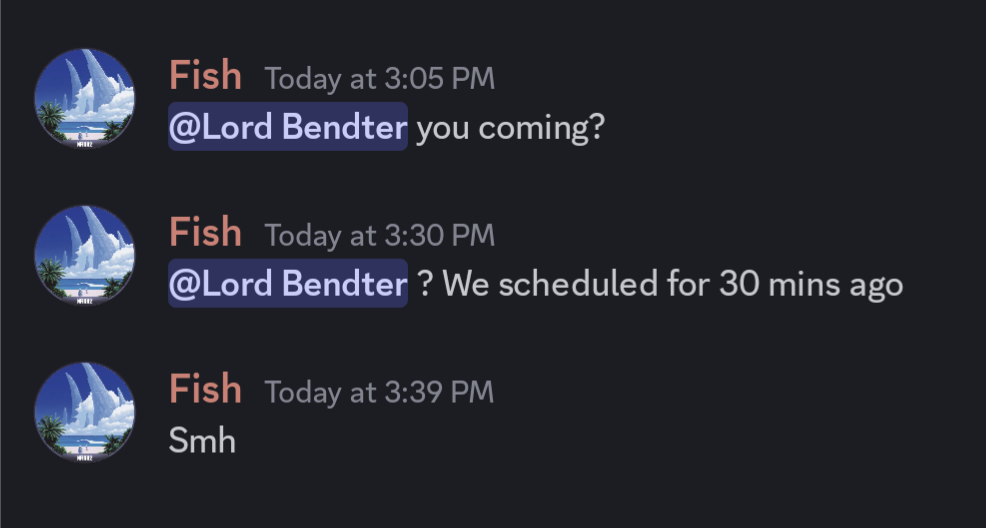Select the 'We scheduled for 30 mins ago' text
This screenshot has height=528, width=986.
click(x=673, y=284)
